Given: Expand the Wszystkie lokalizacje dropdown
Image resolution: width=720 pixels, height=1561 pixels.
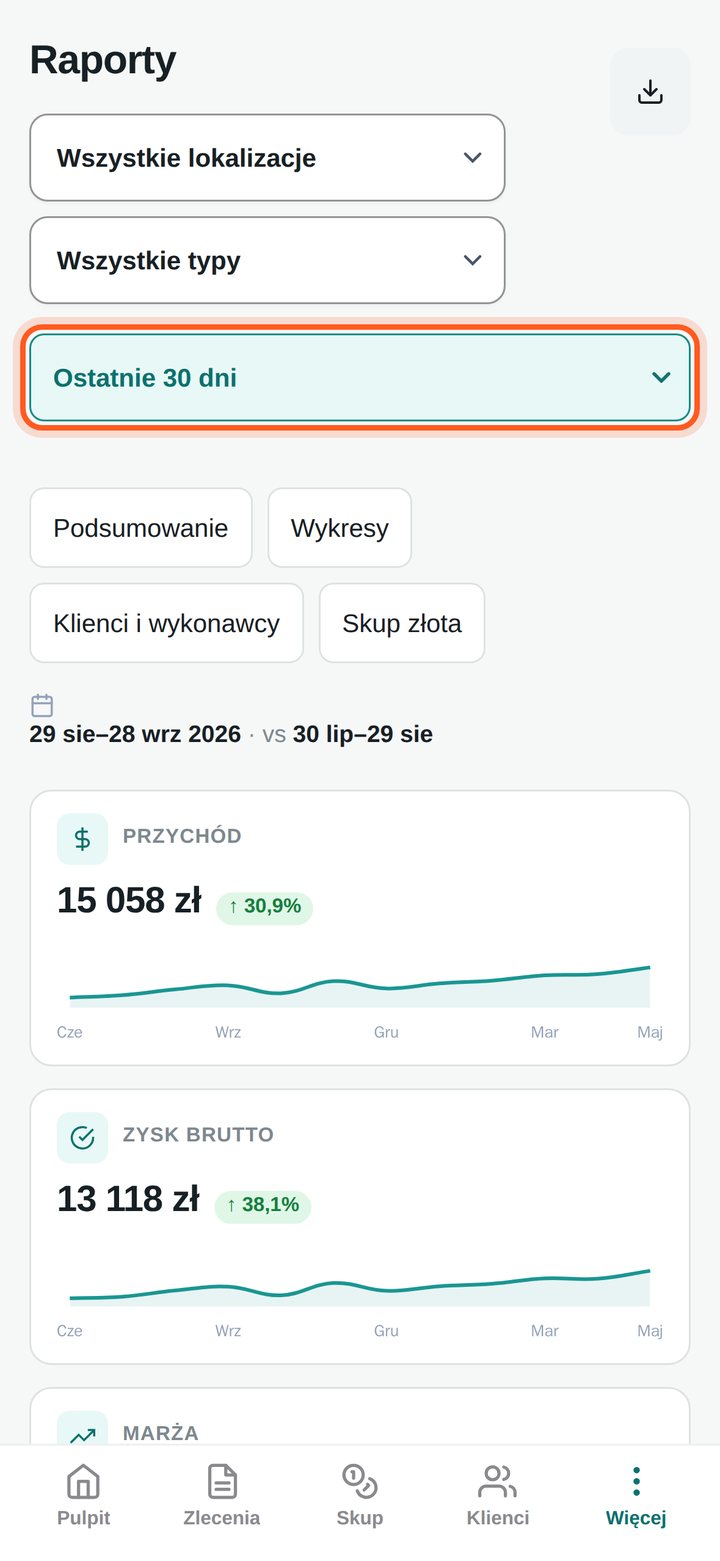Looking at the screenshot, I should tap(267, 158).
